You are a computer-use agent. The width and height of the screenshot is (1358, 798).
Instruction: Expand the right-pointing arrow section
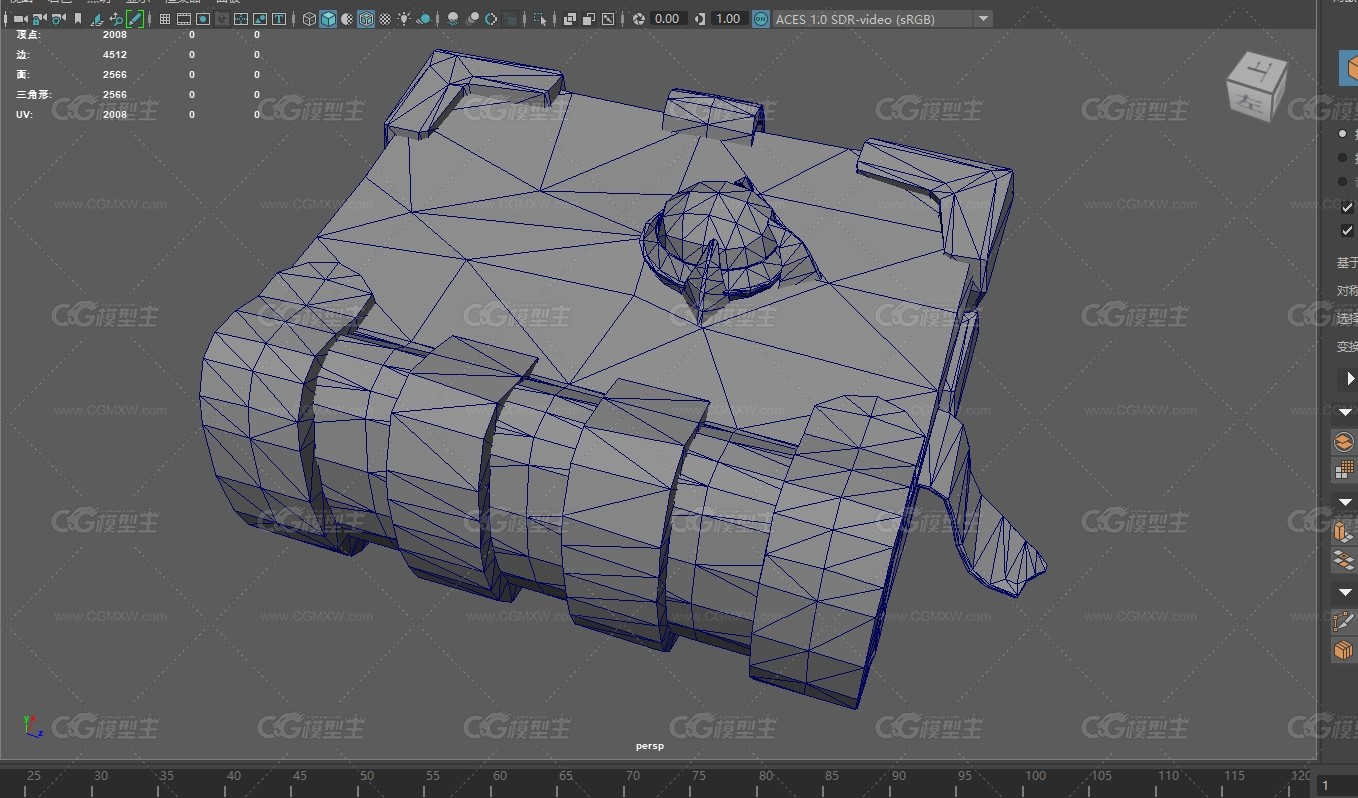click(1350, 379)
